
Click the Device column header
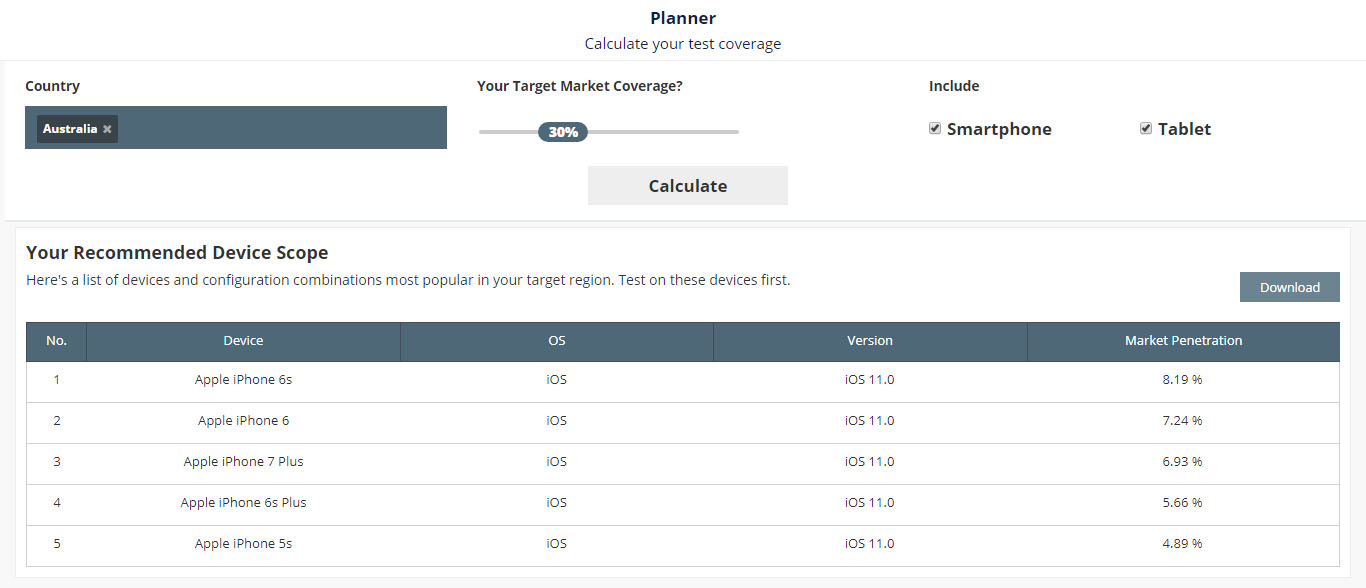244,341
